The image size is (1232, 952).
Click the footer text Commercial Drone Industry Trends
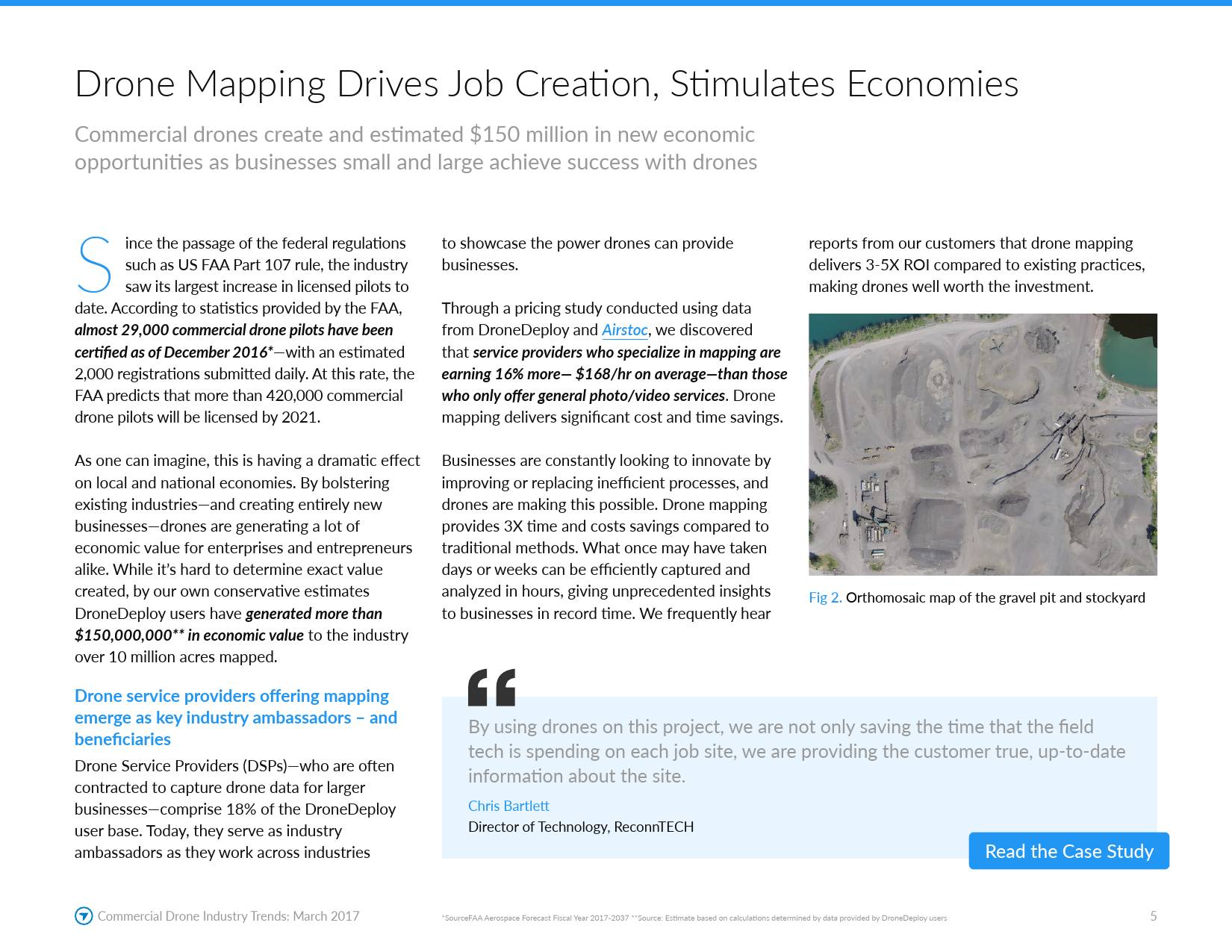pyautogui.click(x=228, y=916)
